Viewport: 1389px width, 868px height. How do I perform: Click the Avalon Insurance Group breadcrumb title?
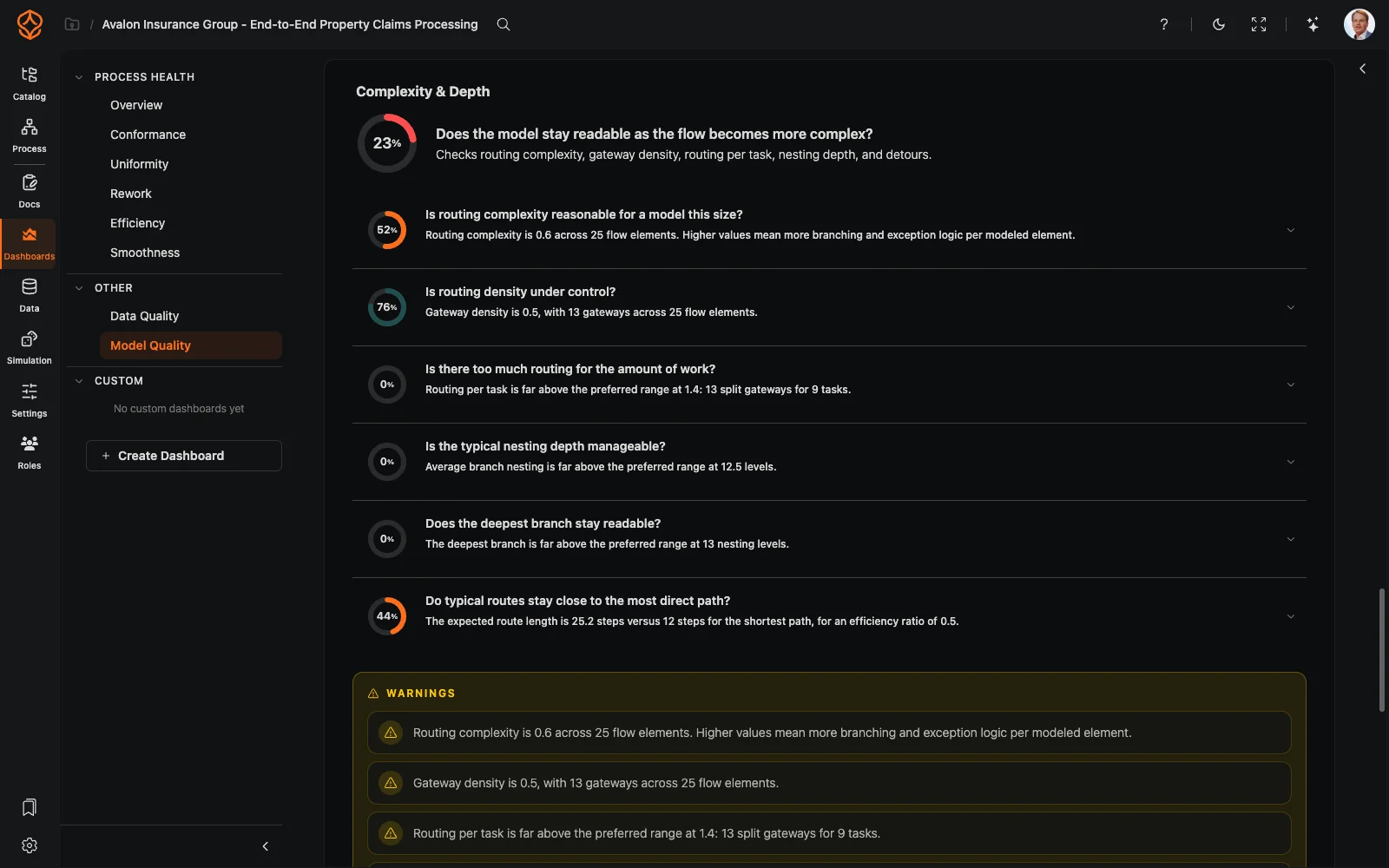click(x=290, y=24)
